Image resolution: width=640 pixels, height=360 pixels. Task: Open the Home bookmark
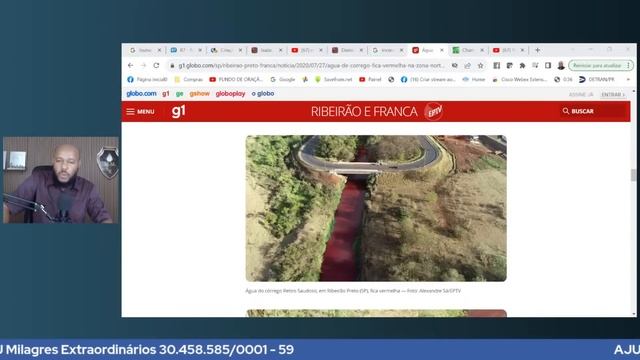tap(473, 80)
